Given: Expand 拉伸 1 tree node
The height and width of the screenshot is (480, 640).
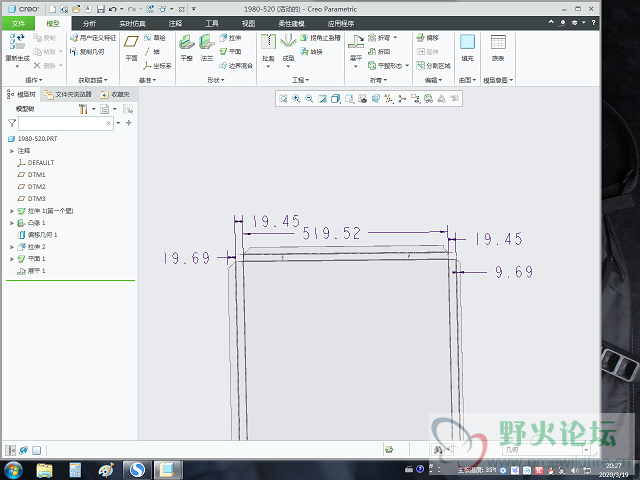Looking at the screenshot, I should [x=12, y=211].
